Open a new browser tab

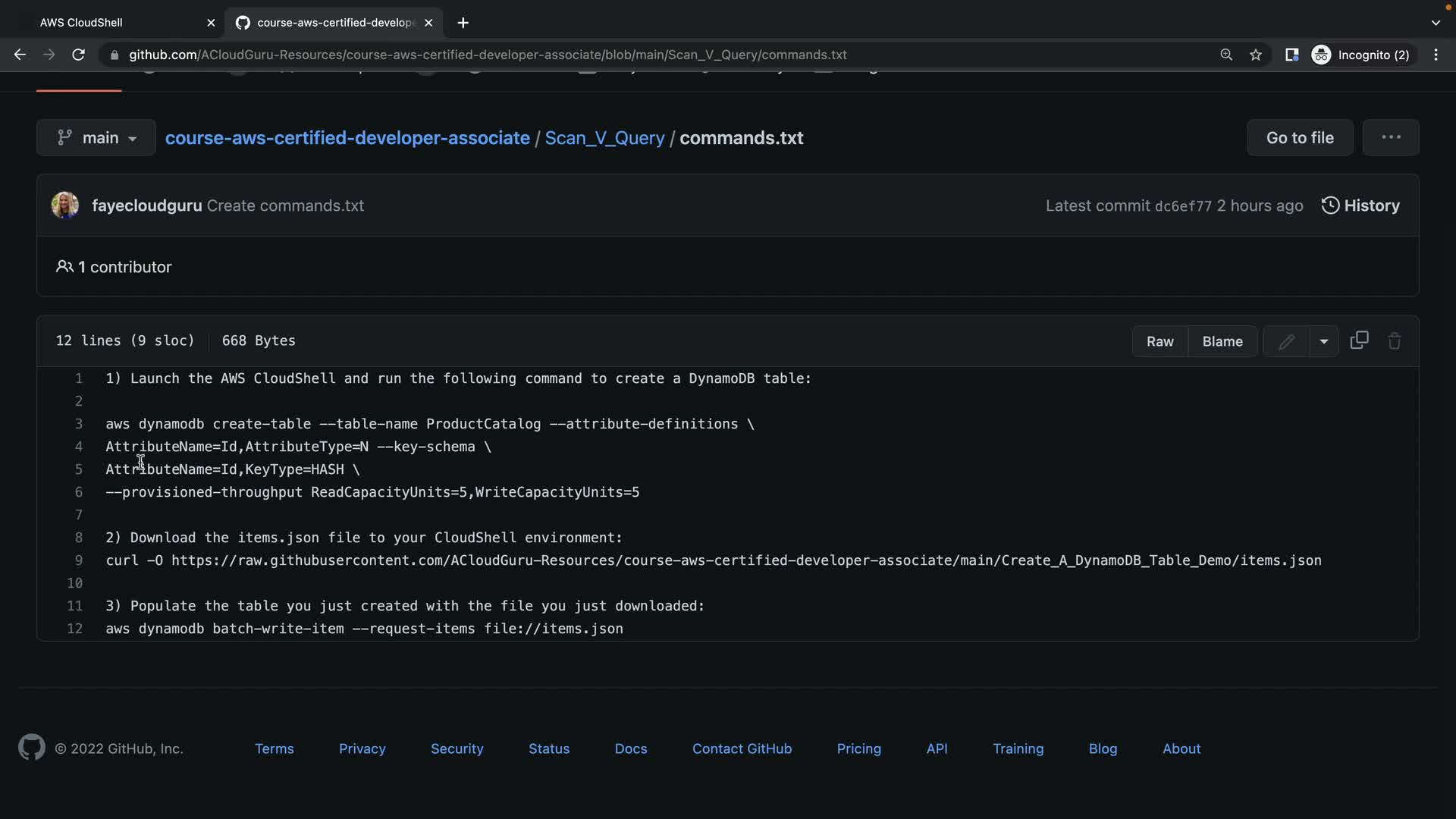click(463, 23)
